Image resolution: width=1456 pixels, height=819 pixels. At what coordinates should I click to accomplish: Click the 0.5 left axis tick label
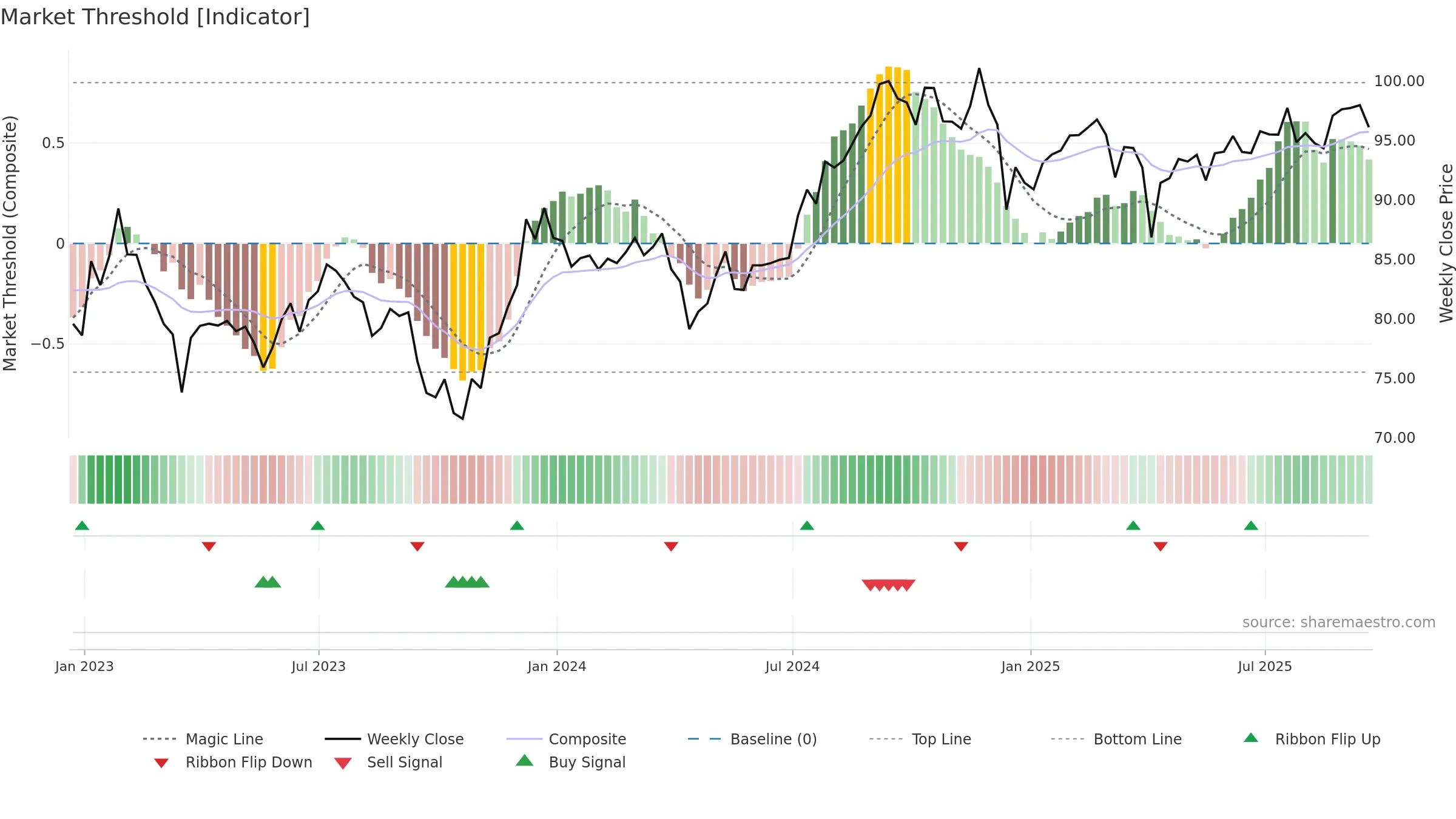(x=53, y=143)
